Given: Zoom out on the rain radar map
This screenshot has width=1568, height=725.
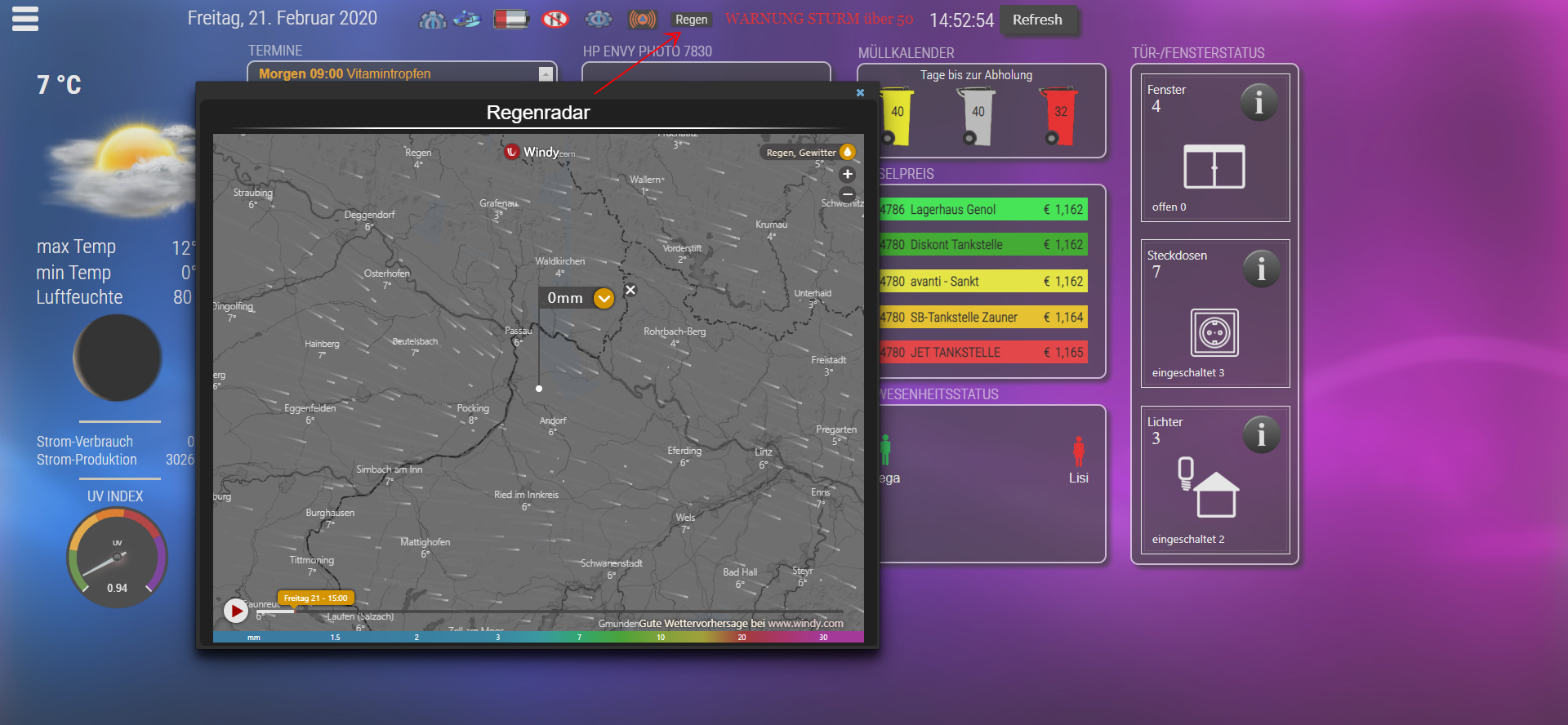Looking at the screenshot, I should 848,194.
